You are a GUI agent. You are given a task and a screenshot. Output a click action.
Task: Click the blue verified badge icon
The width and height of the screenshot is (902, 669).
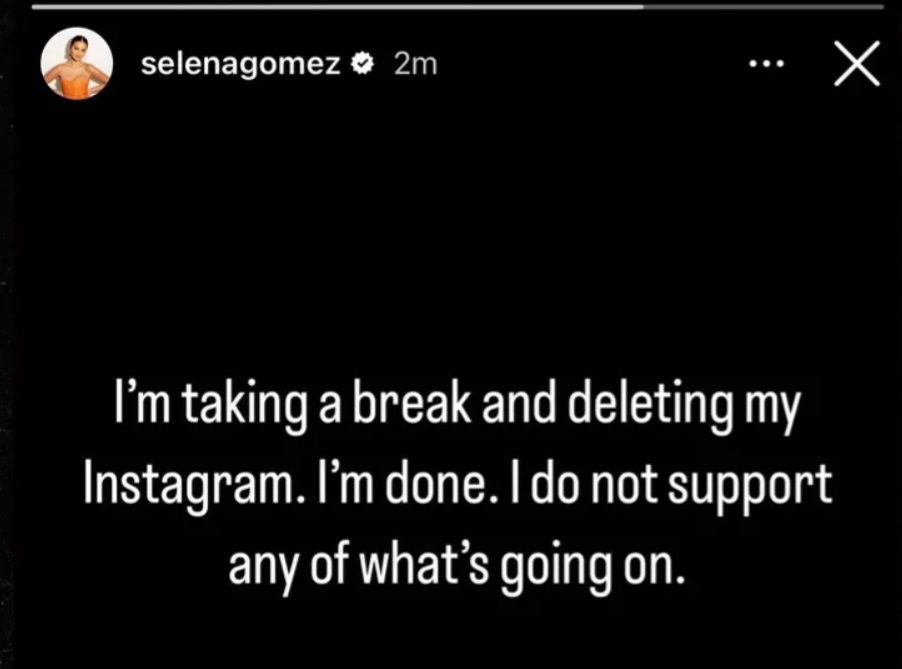point(362,64)
